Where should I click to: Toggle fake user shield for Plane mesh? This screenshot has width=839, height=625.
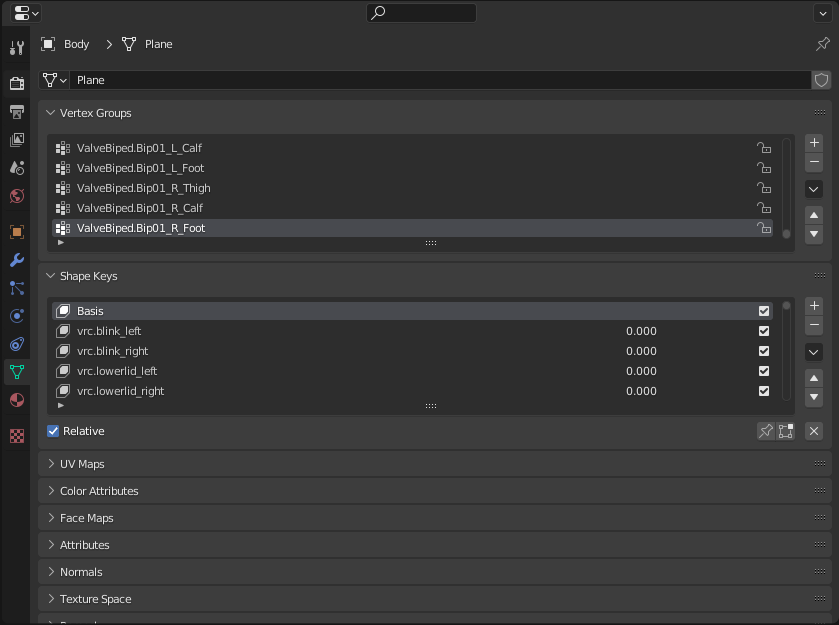pos(821,80)
